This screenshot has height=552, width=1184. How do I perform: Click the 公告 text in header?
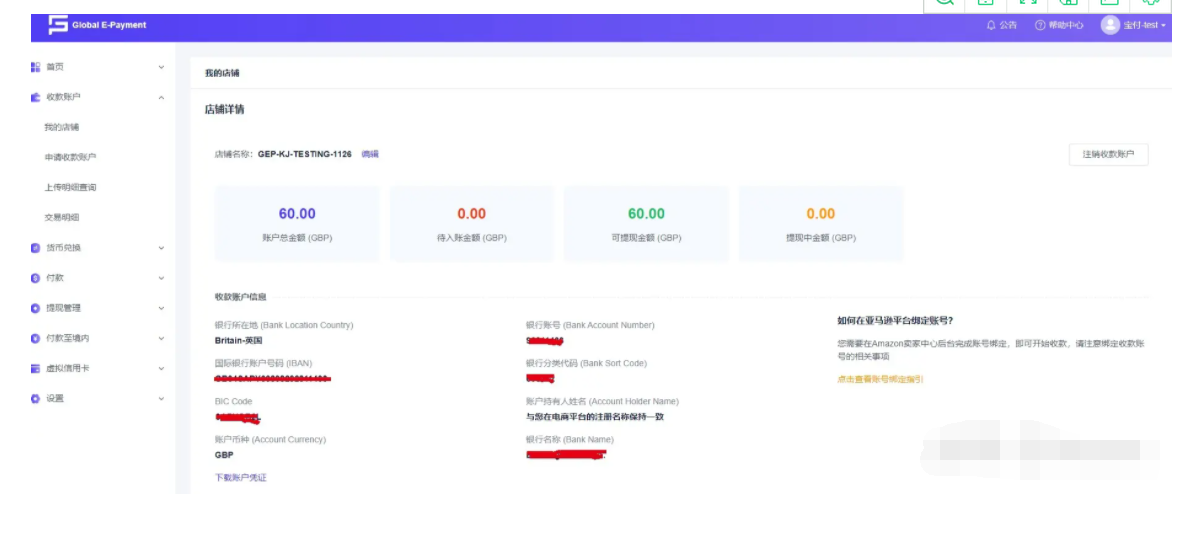(x=1008, y=26)
